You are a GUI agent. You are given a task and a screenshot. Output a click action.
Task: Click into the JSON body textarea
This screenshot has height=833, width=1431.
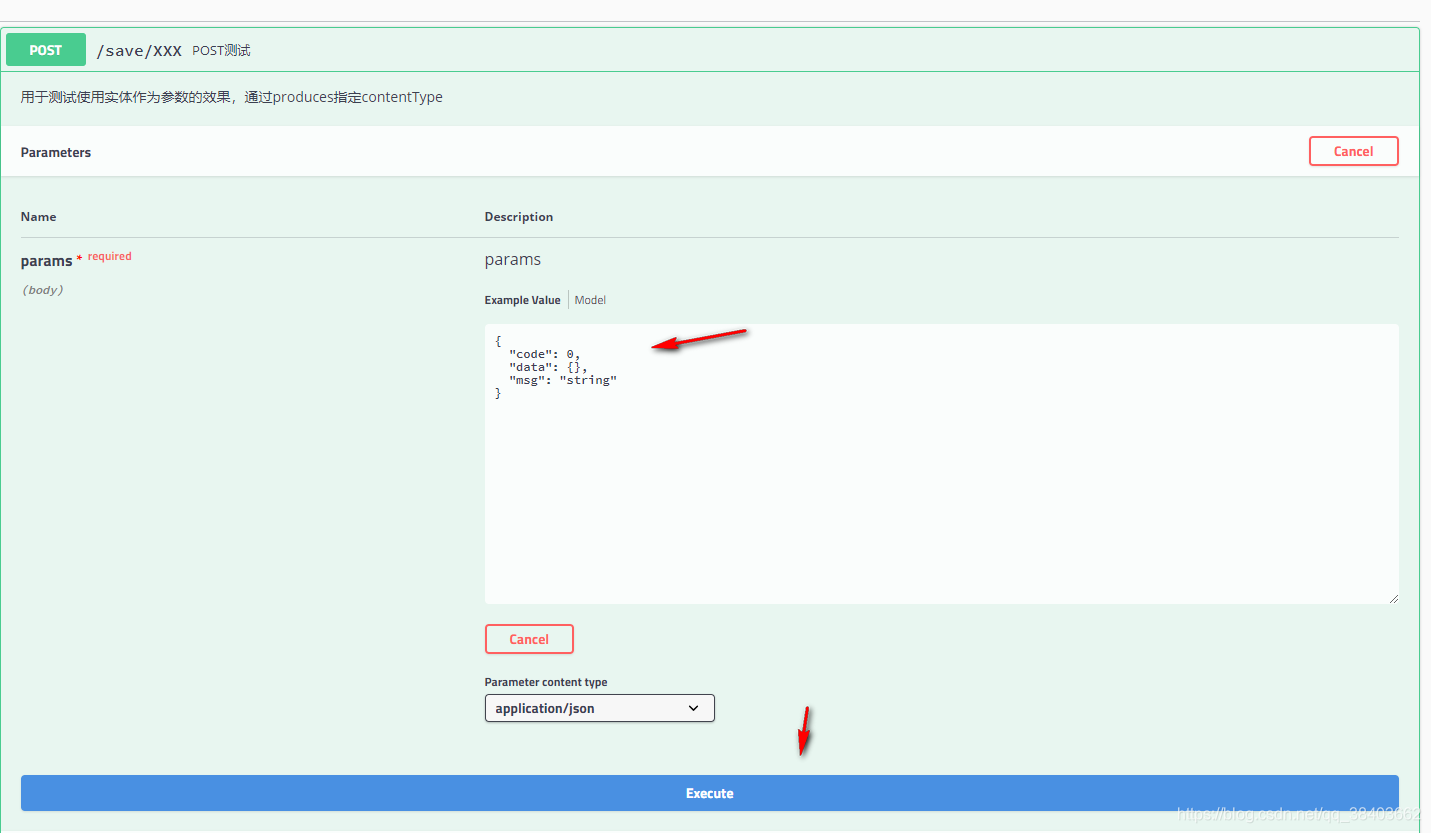pos(941,464)
